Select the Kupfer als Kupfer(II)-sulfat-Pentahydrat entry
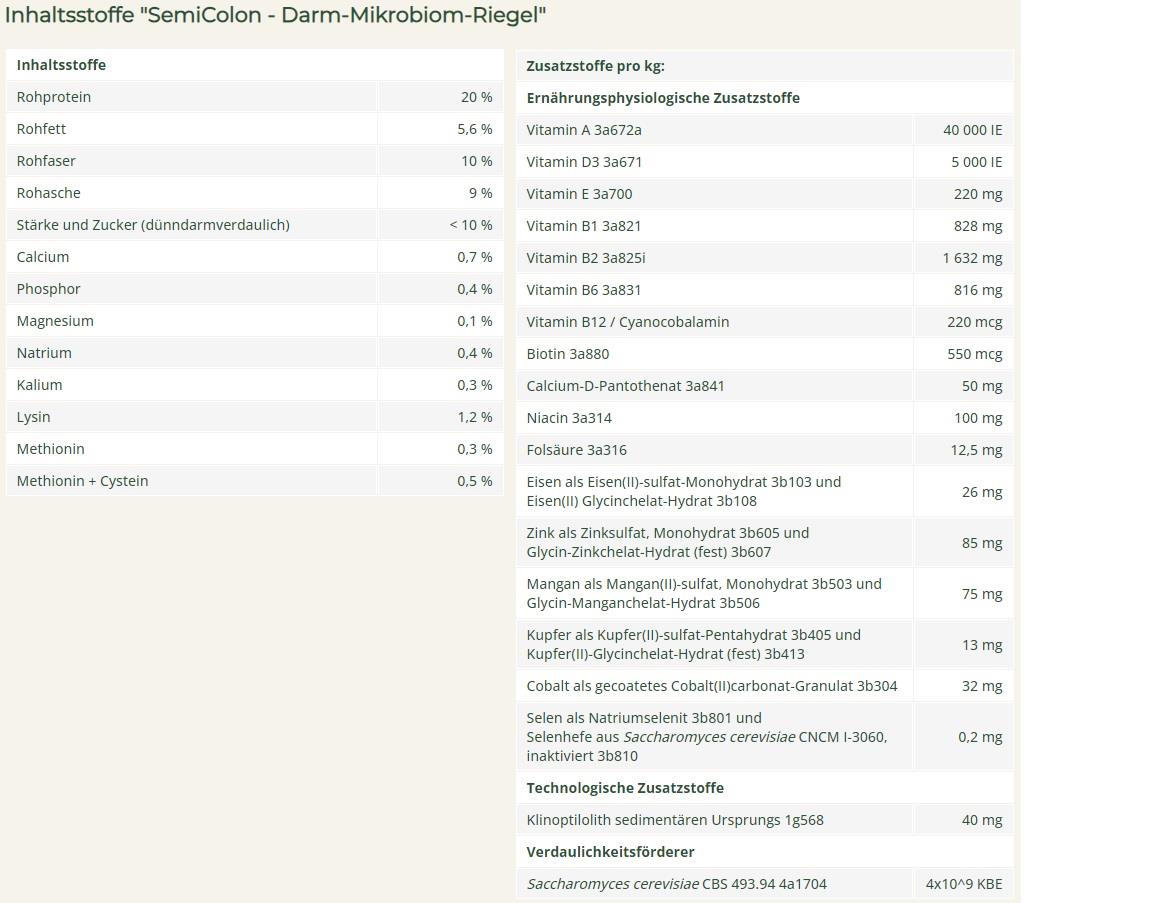This screenshot has height=903, width=1152. point(693,644)
